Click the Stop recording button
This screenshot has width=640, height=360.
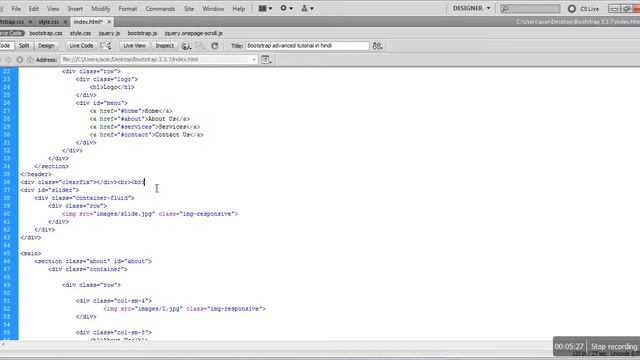click(614, 347)
